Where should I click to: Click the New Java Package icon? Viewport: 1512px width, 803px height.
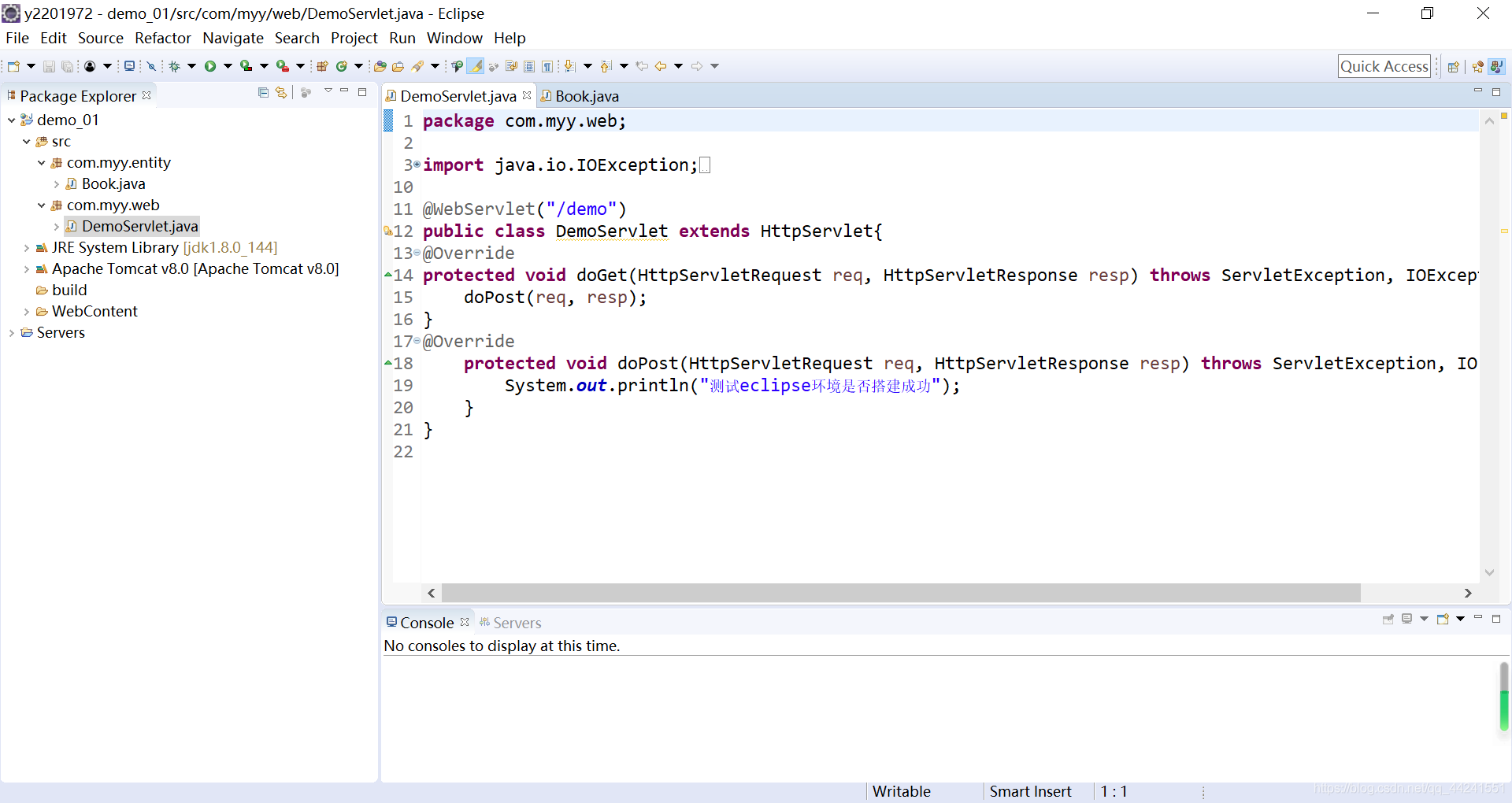[x=322, y=66]
